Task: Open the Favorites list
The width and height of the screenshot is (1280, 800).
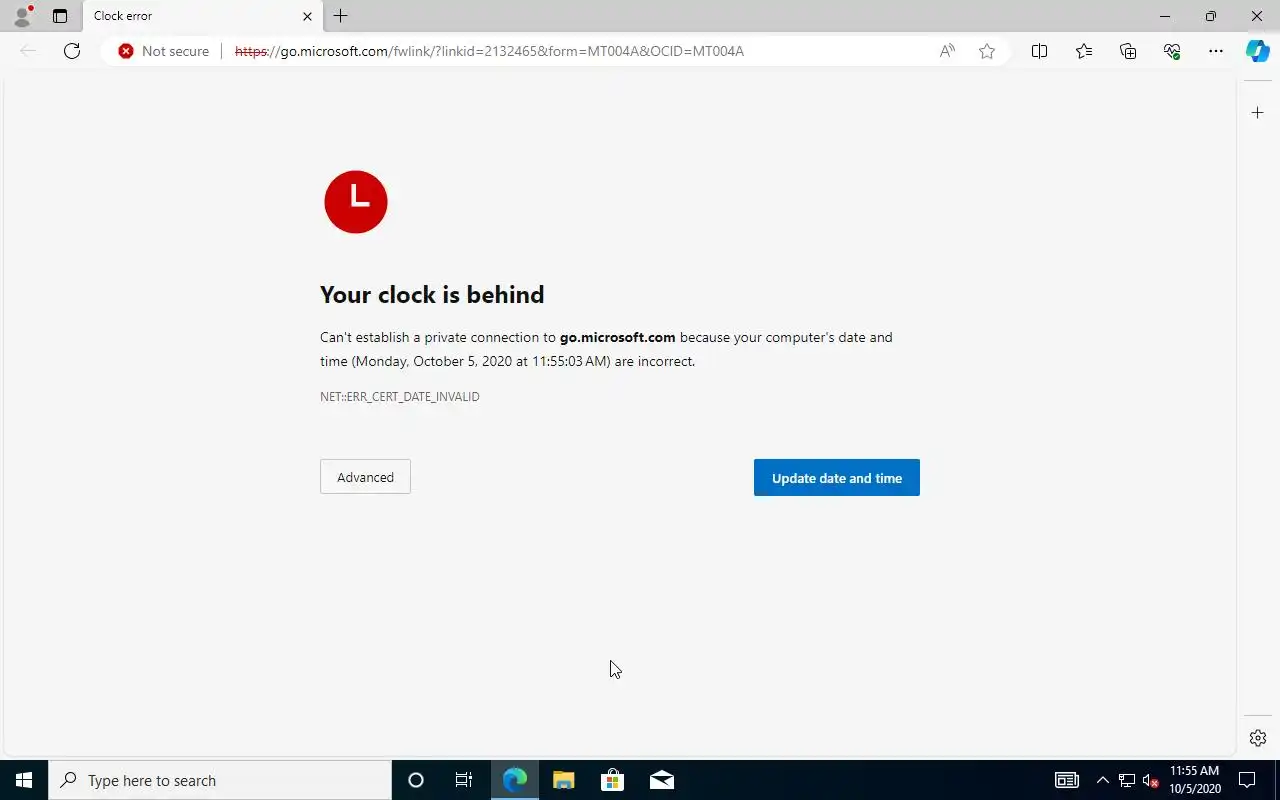Action: coord(1084,51)
